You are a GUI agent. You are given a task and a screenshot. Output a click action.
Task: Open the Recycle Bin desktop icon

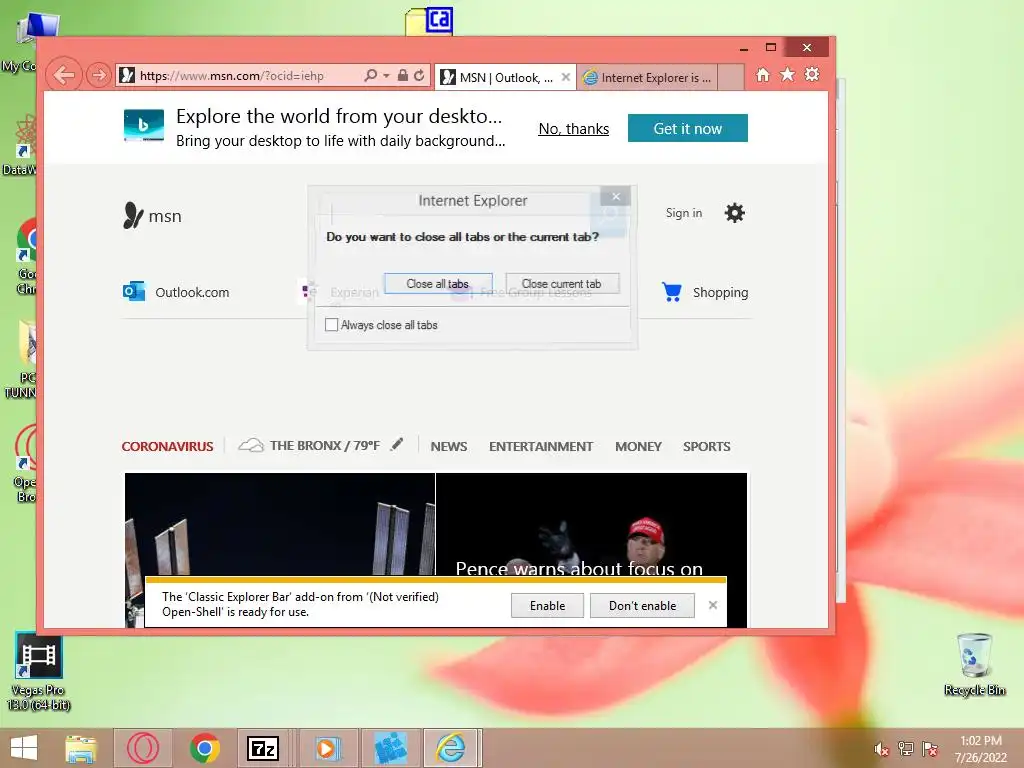point(974,665)
